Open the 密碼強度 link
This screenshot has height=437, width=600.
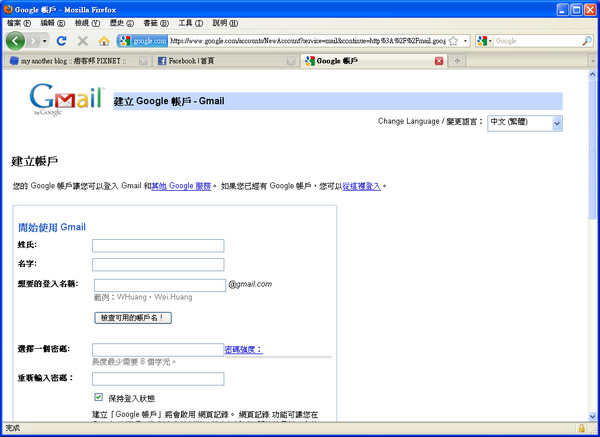coord(244,349)
